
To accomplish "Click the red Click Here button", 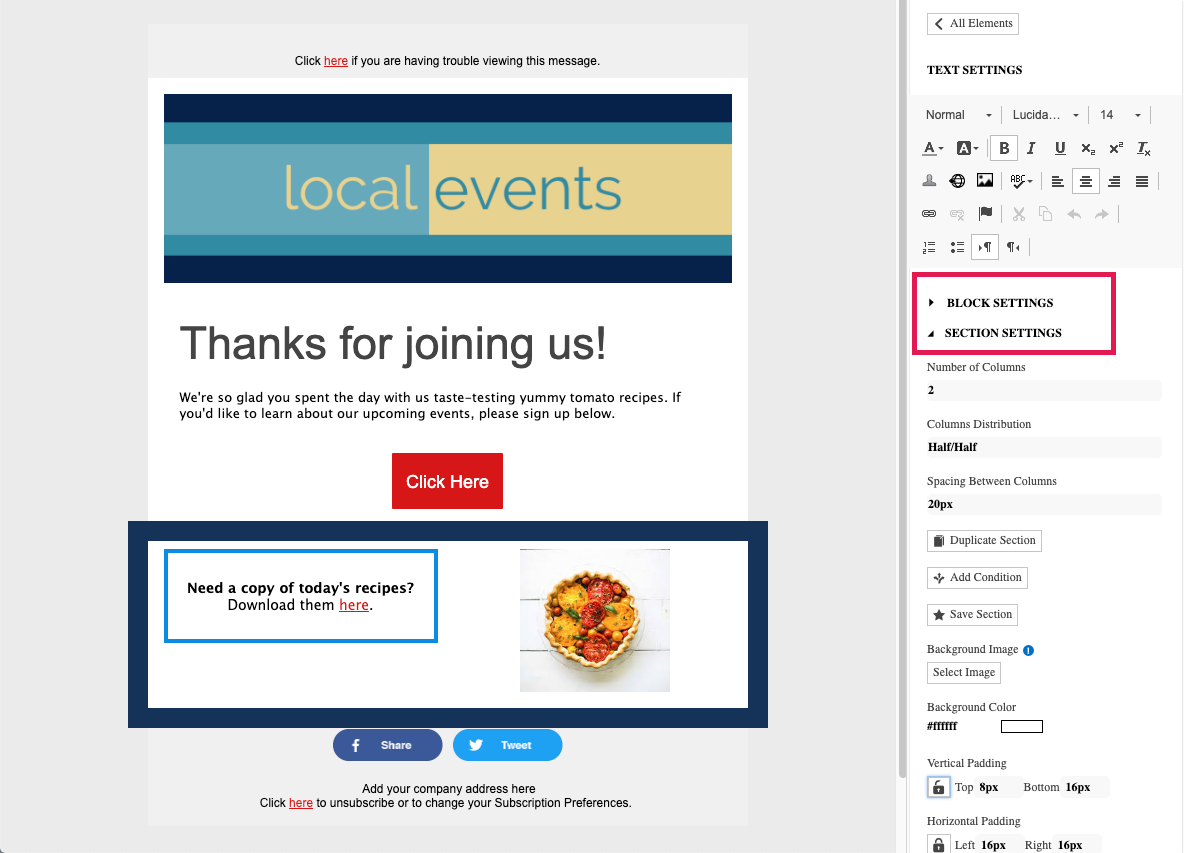I will click(447, 481).
